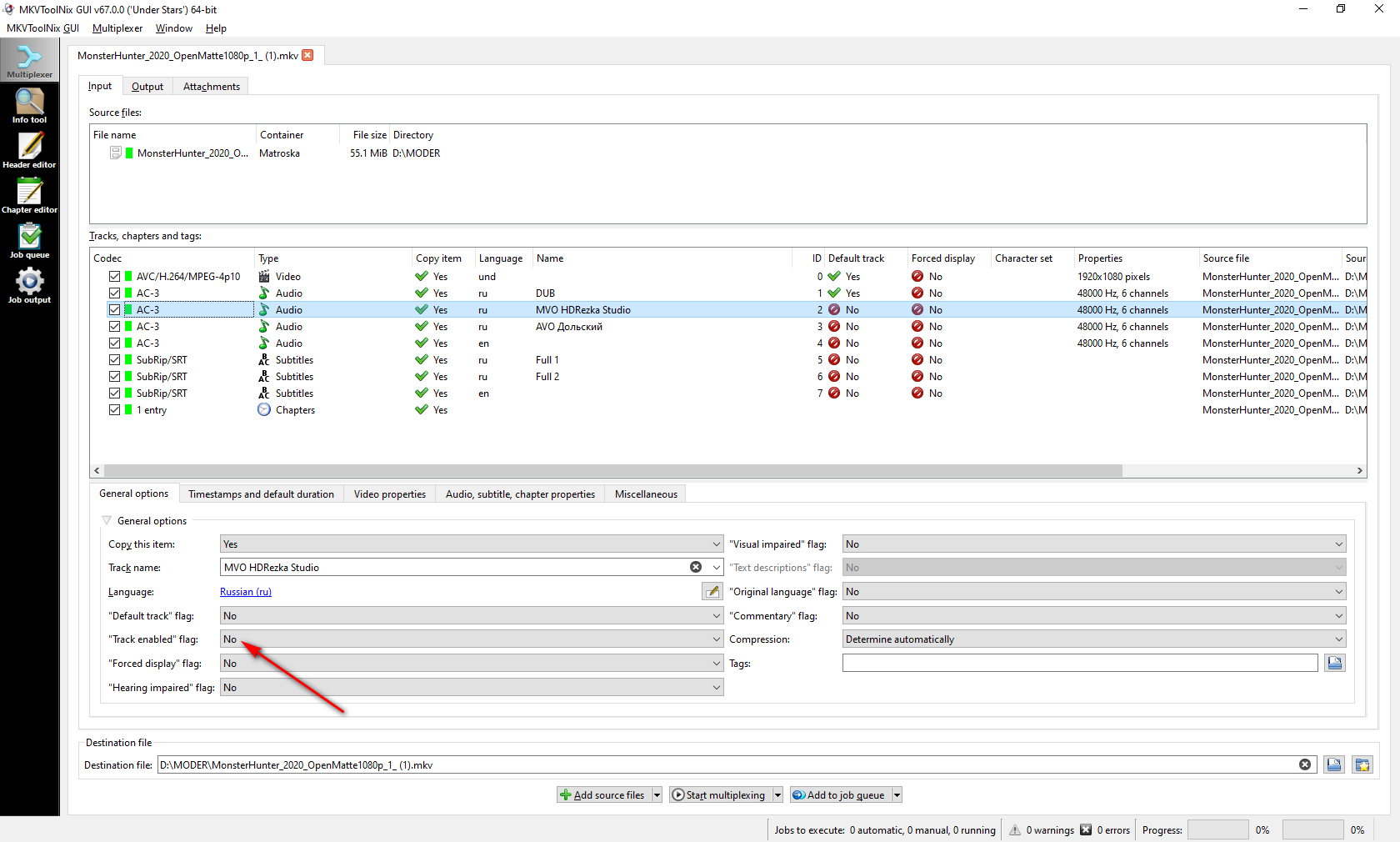The width and height of the screenshot is (1400, 842).
Task: Switch to Timestamps and default duration tab
Action: pyautogui.click(x=261, y=494)
